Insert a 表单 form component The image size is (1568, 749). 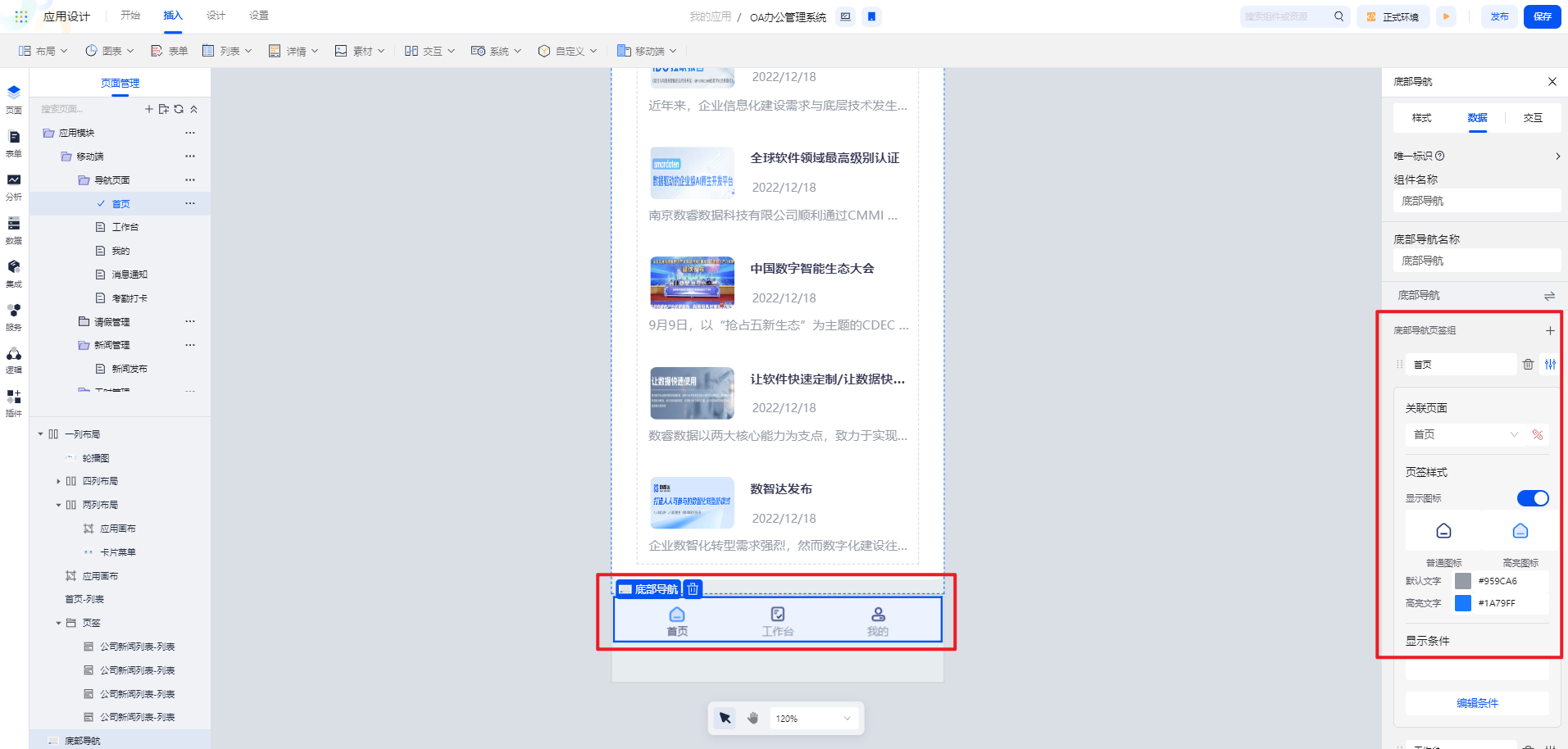pyautogui.click(x=169, y=51)
